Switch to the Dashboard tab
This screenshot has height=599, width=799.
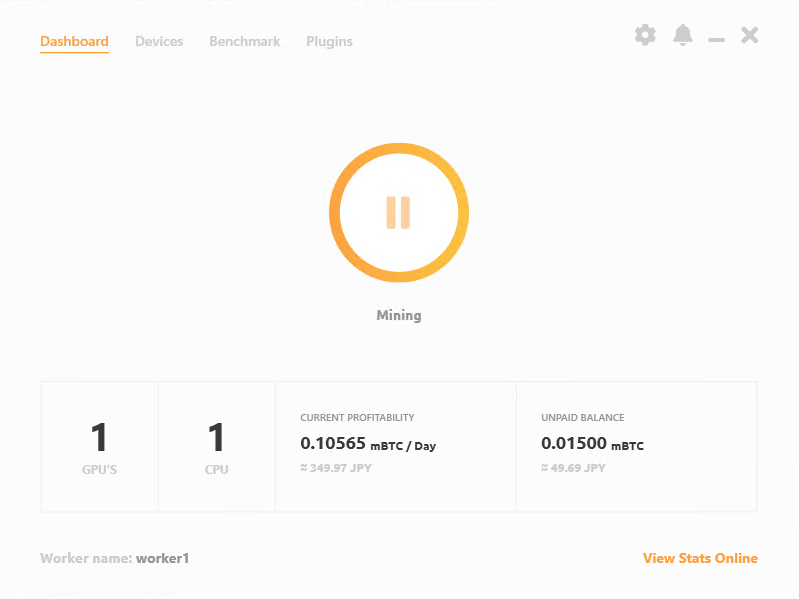coord(74,42)
